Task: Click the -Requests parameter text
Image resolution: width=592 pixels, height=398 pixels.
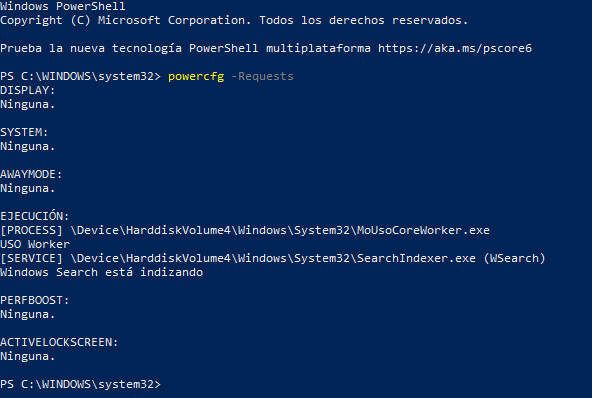Action: pyautogui.click(x=262, y=77)
